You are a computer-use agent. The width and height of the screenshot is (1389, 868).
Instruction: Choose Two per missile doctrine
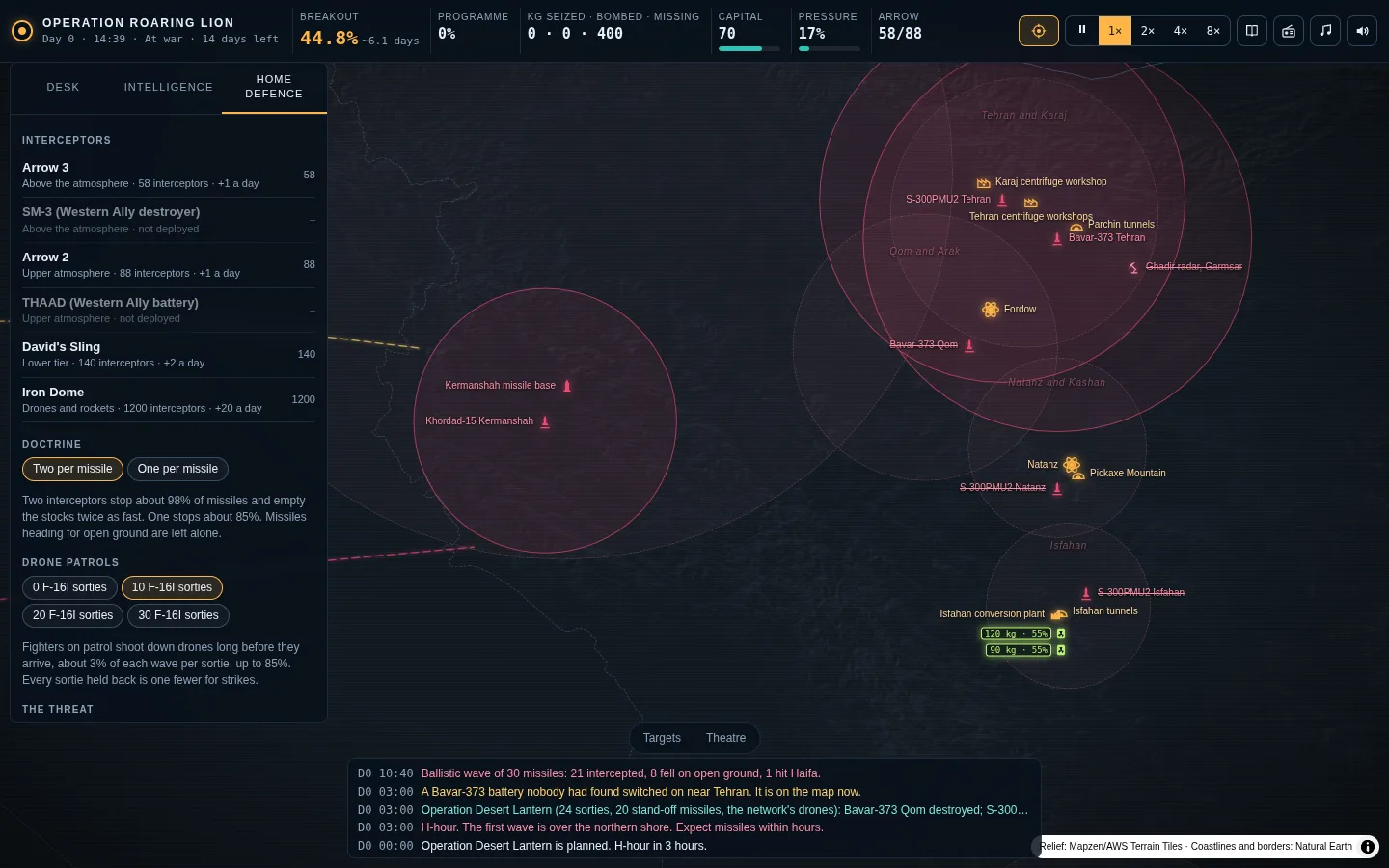(x=72, y=469)
